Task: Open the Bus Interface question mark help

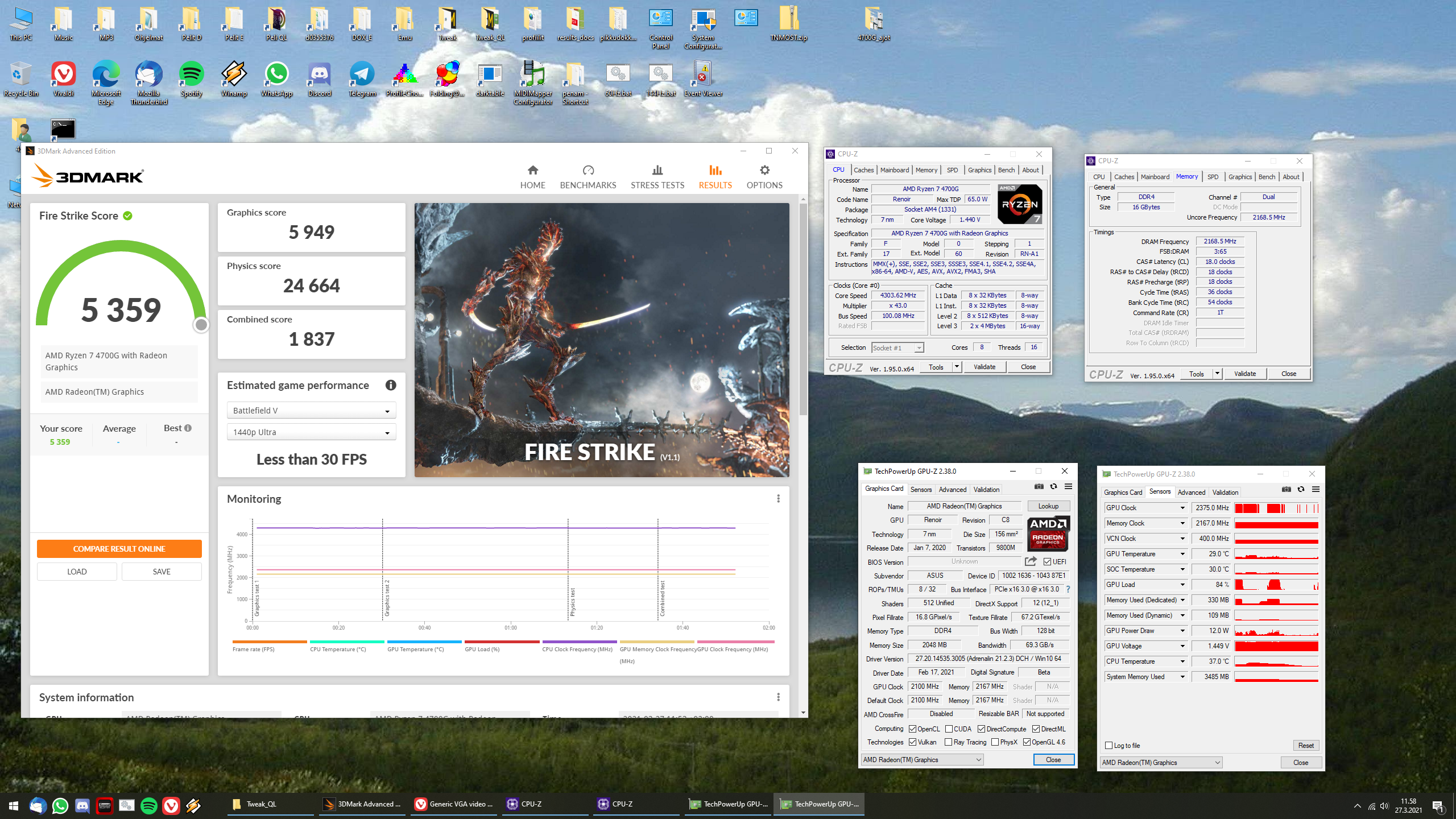Action: (x=1068, y=589)
